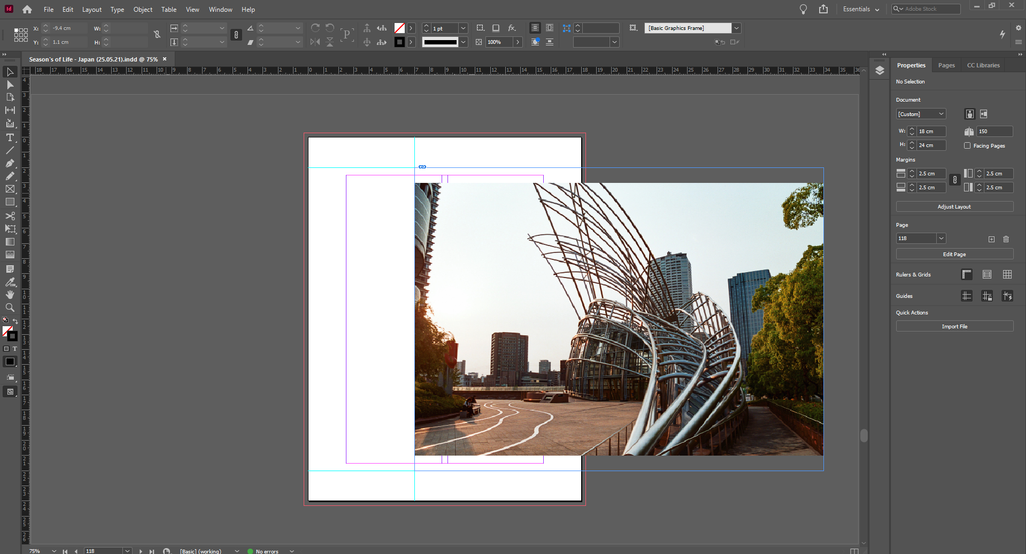Open the Layers panel icon
Image resolution: width=1026 pixels, height=554 pixels.
[x=879, y=70]
